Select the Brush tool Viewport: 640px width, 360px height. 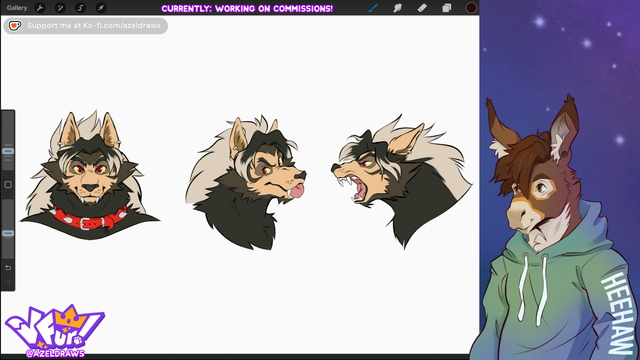coord(373,8)
